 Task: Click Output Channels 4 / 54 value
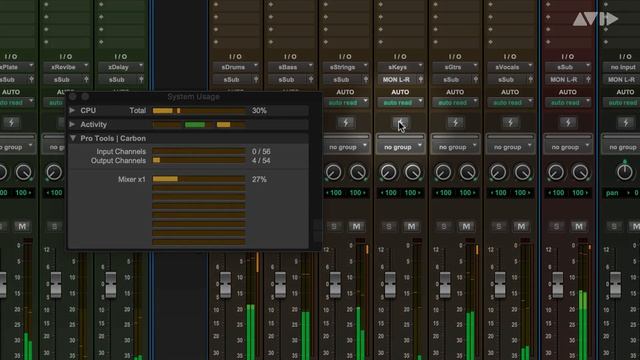(x=261, y=161)
